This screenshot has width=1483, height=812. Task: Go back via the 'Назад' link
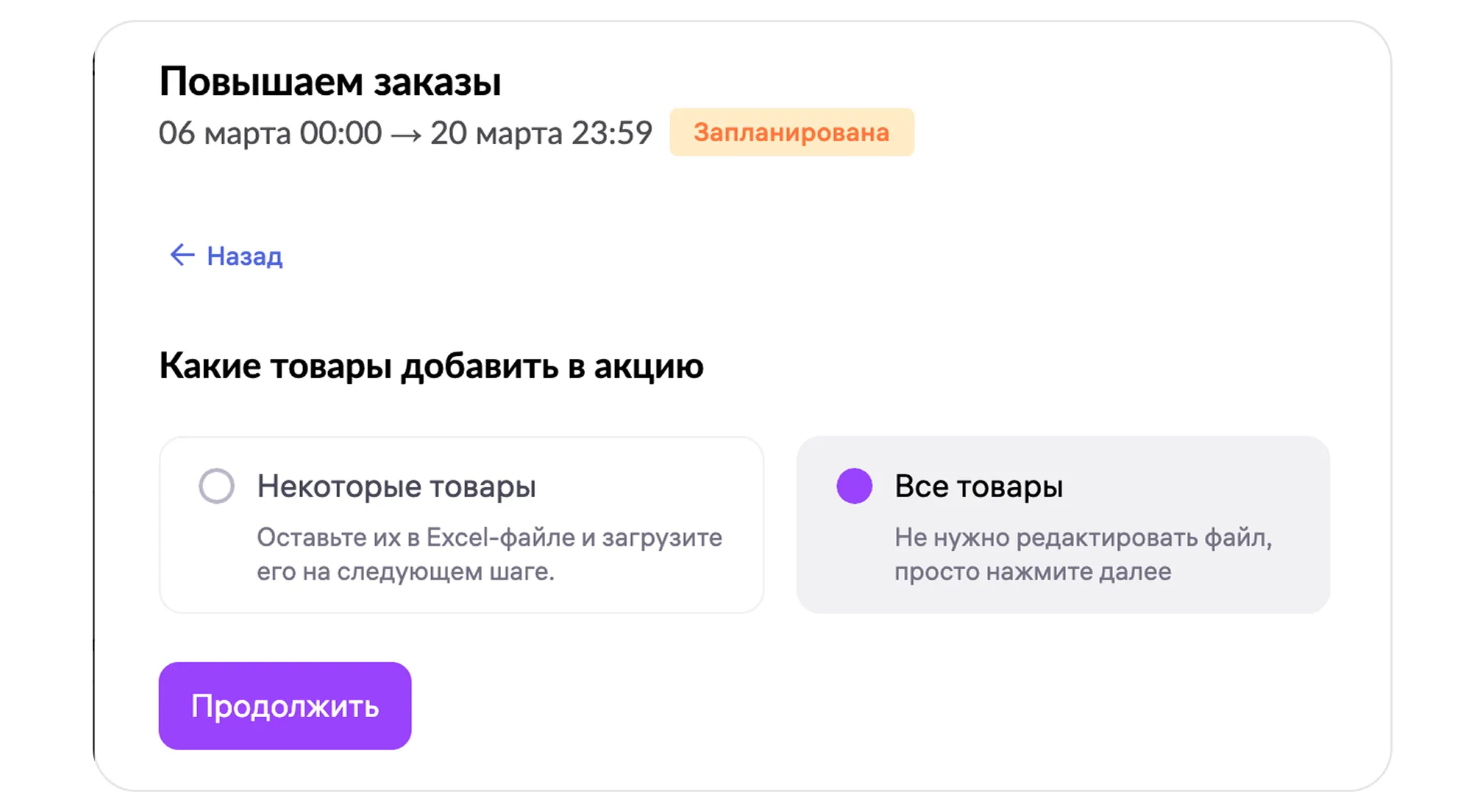[x=244, y=257]
